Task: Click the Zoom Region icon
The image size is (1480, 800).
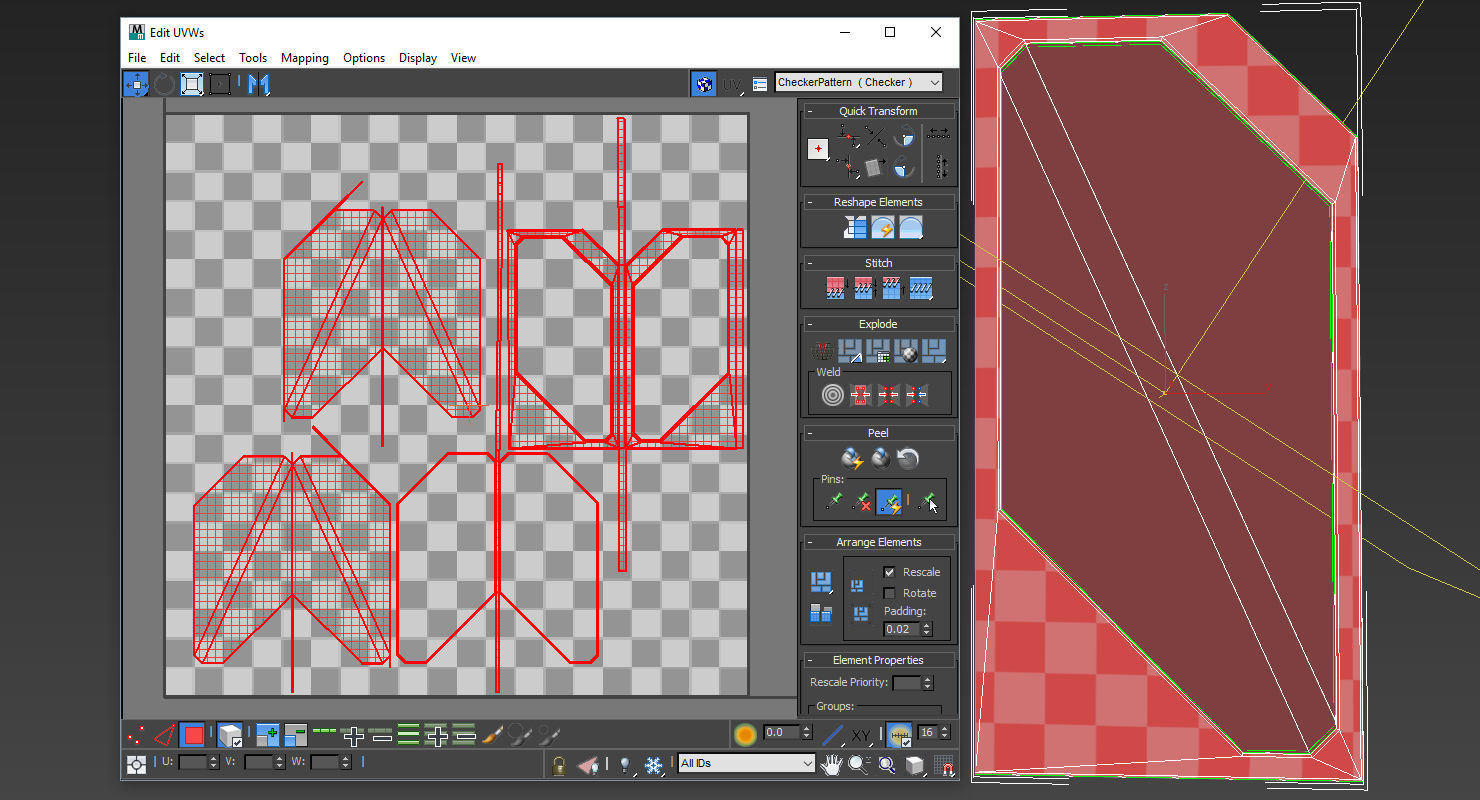Action: pos(887,765)
